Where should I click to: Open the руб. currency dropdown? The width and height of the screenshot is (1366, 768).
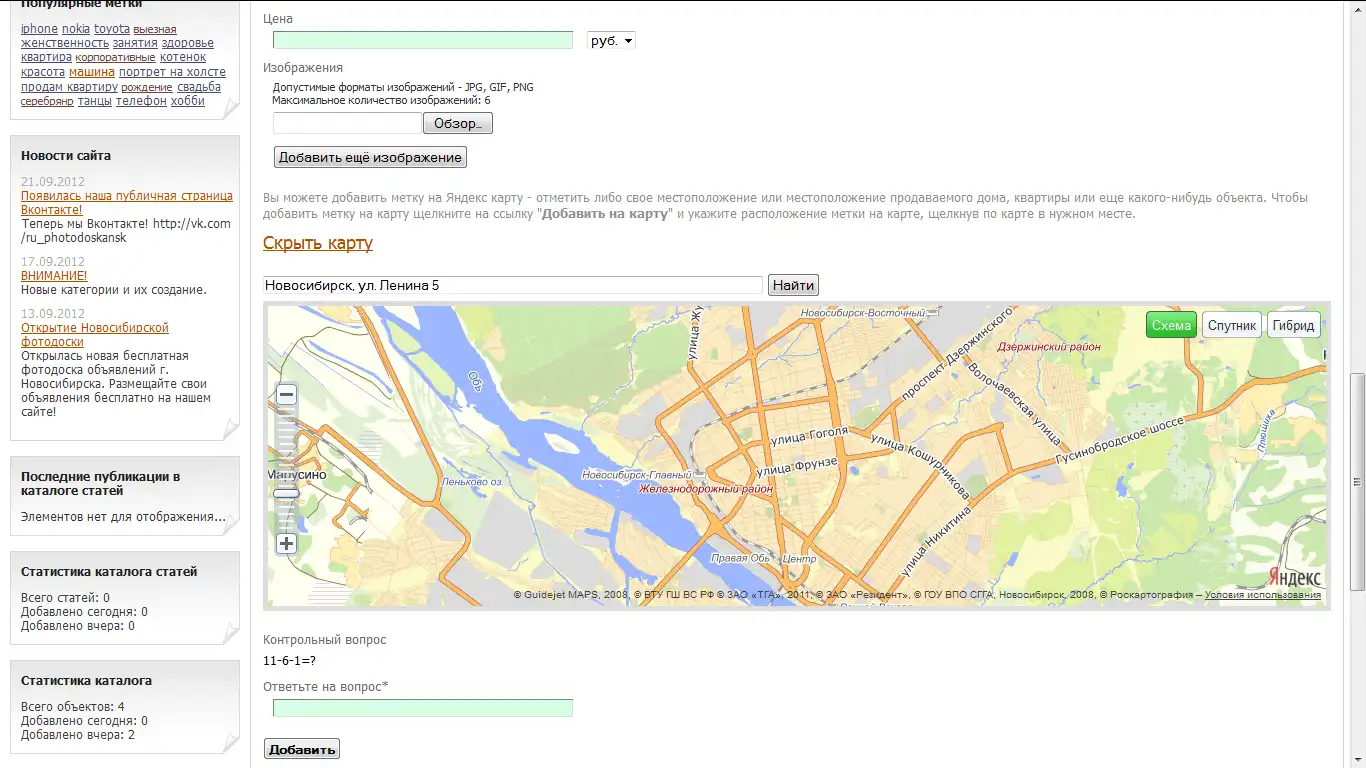tap(611, 41)
